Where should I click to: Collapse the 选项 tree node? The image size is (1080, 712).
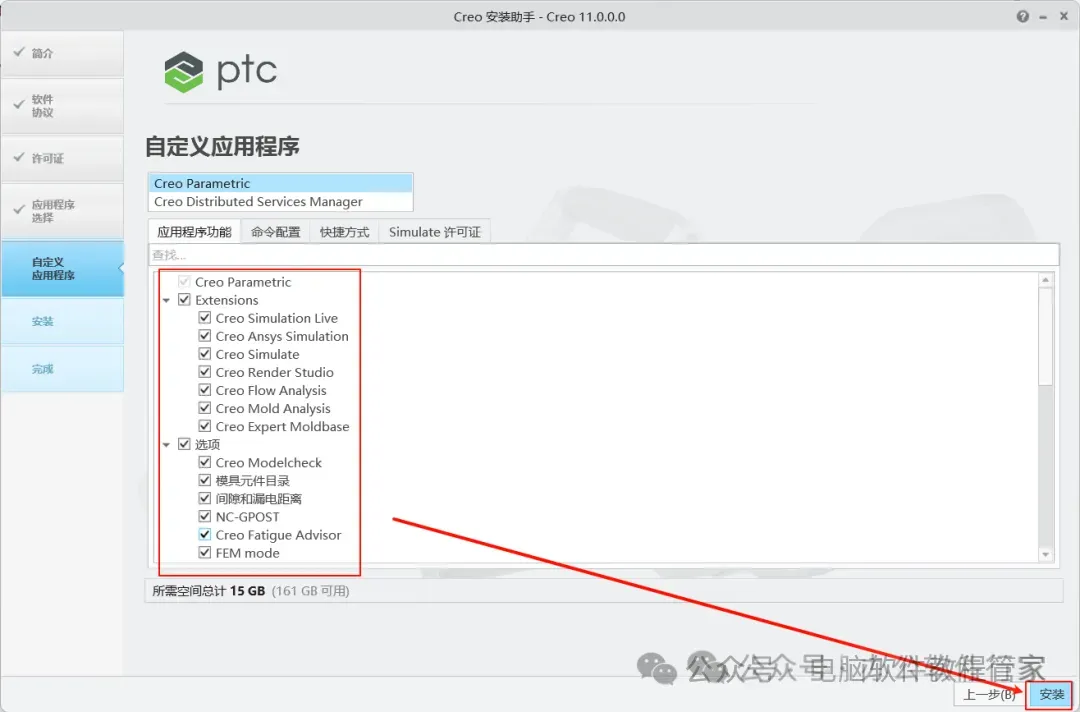click(166, 445)
